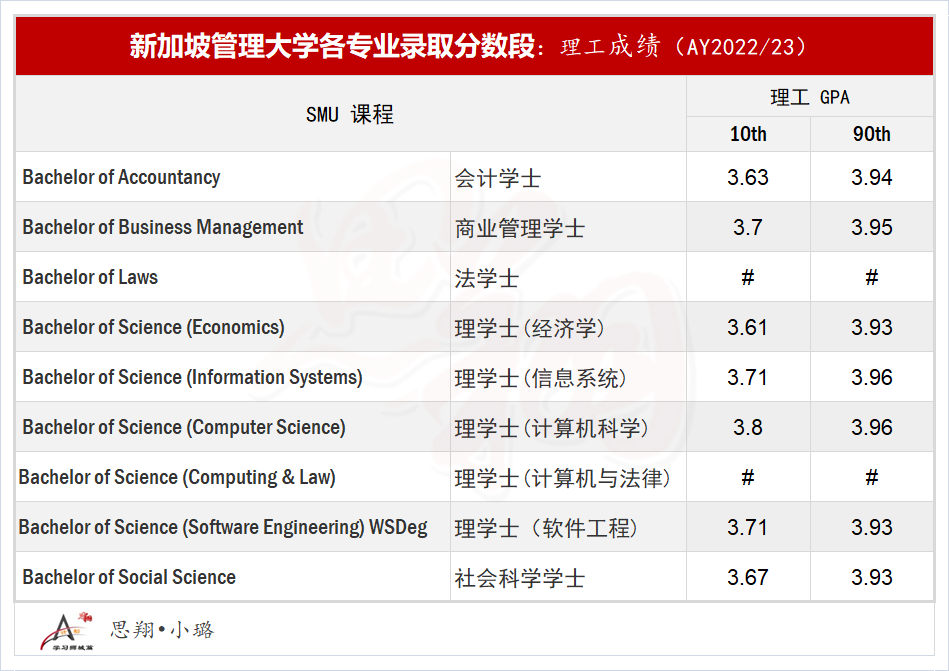This screenshot has width=949, height=671.
Task: Select Software Engineering's 90th value 3.93
Action: point(872,528)
